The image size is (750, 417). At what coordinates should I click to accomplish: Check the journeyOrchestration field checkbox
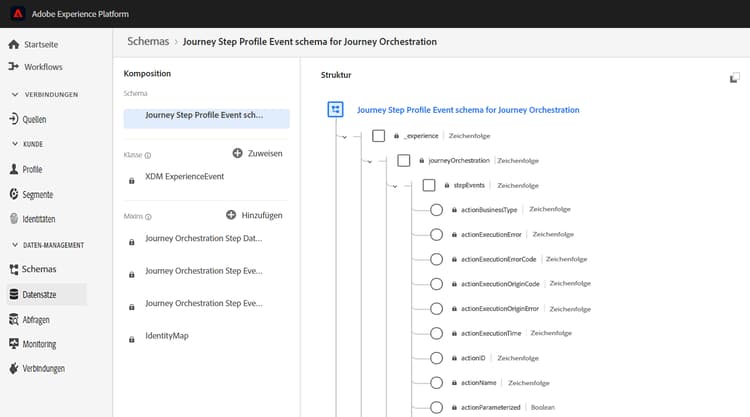tap(404, 160)
